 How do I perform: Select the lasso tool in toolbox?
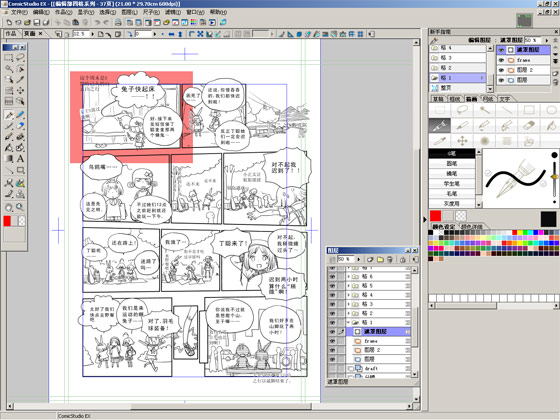point(20,58)
